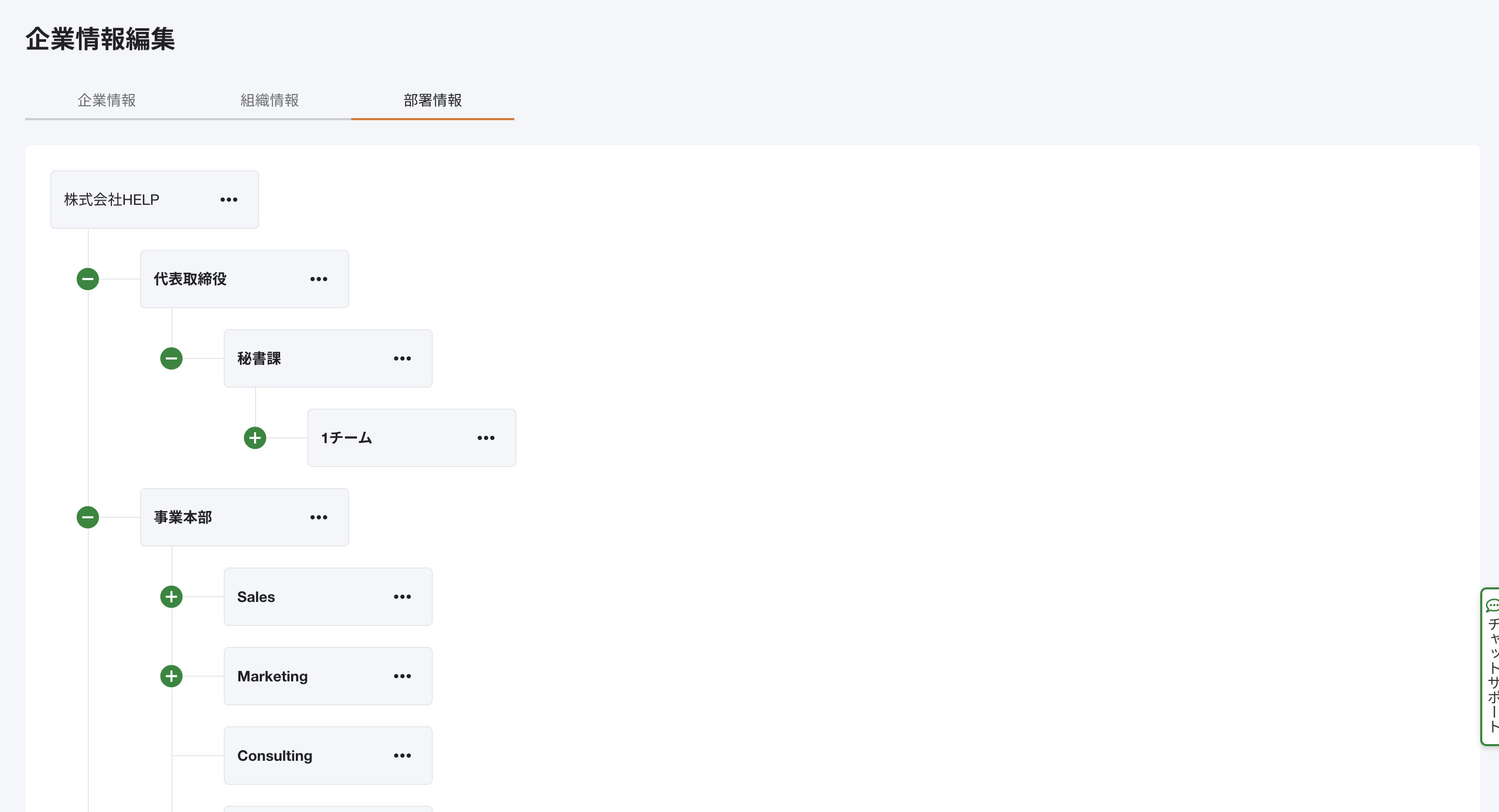Image resolution: width=1499 pixels, height=812 pixels.
Task: Collapse the 事業本部 department tree
Action: (88, 517)
